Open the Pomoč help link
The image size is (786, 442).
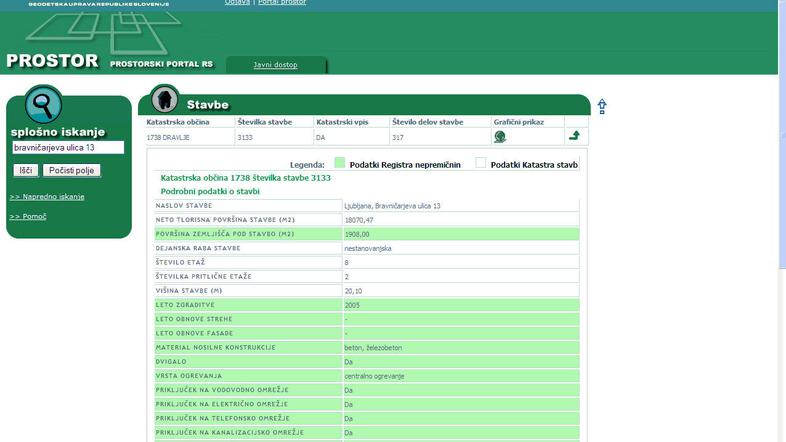[x=28, y=216]
